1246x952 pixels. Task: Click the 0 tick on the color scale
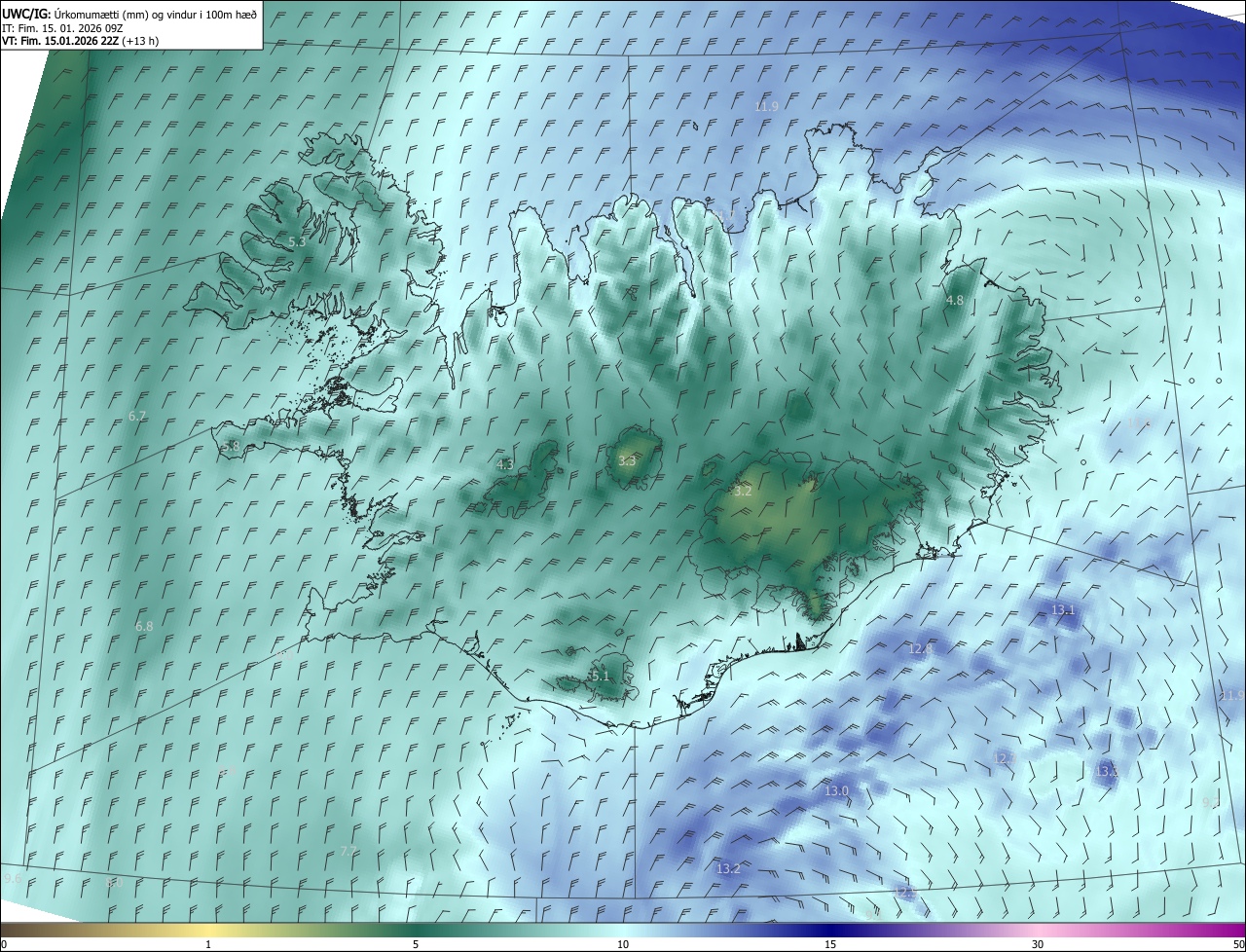pos(4,944)
